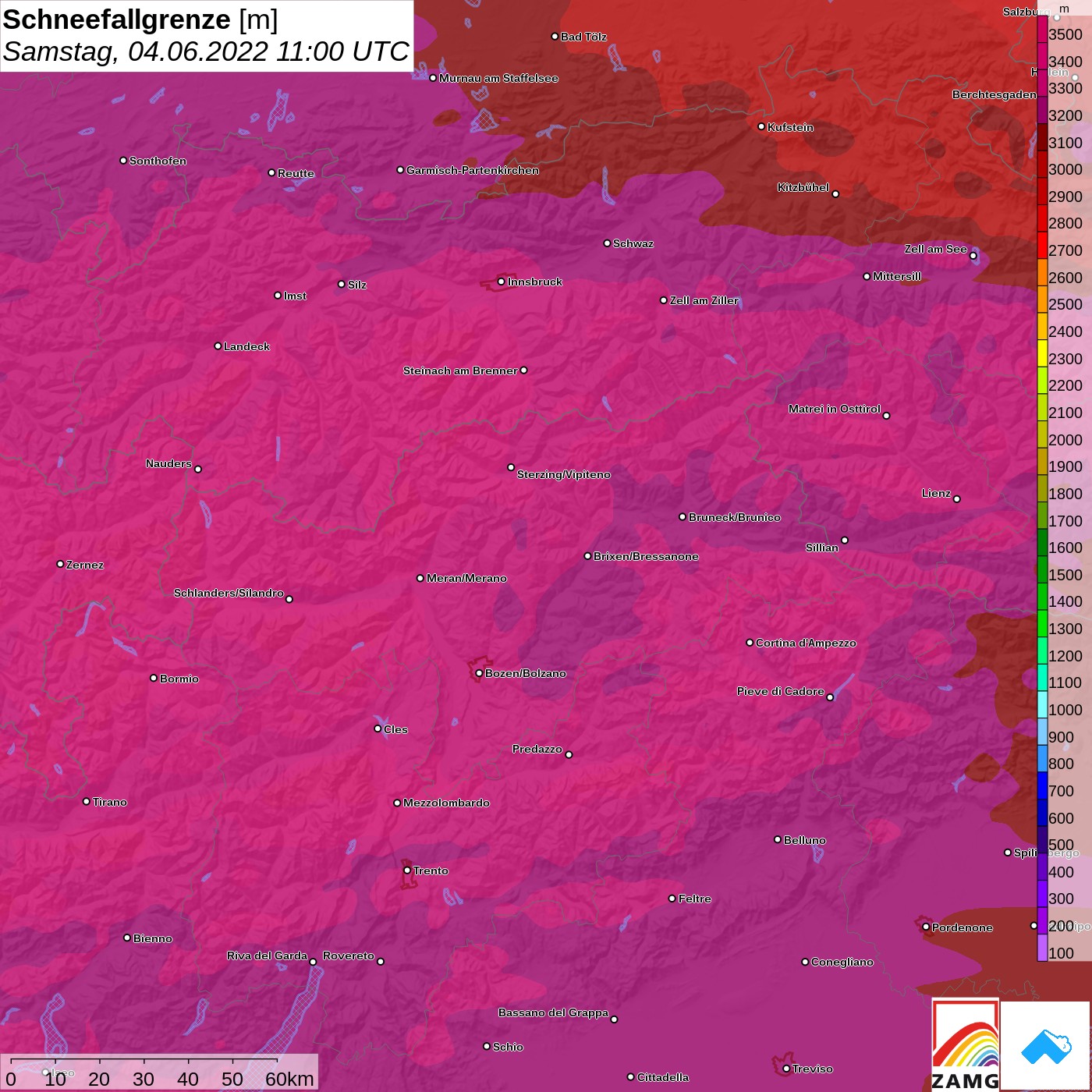Click the Reutte label
This screenshot has width=1092, height=1092.
tap(296, 173)
